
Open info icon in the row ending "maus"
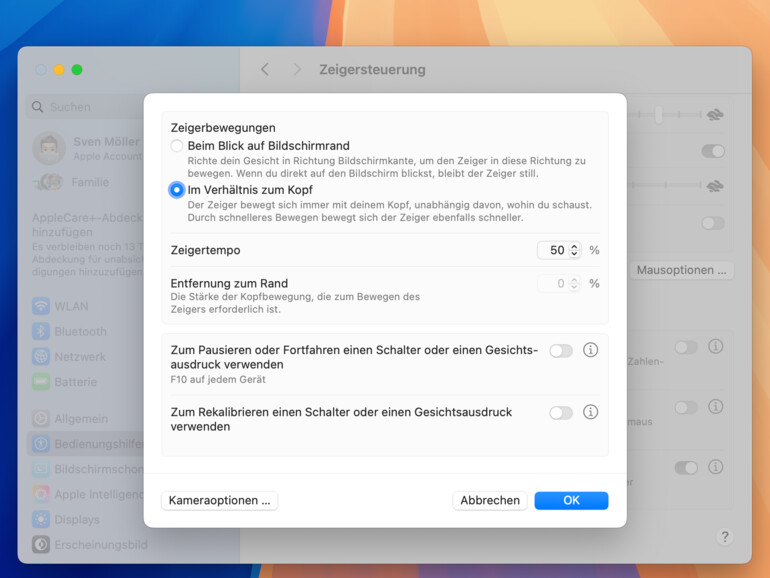point(715,407)
